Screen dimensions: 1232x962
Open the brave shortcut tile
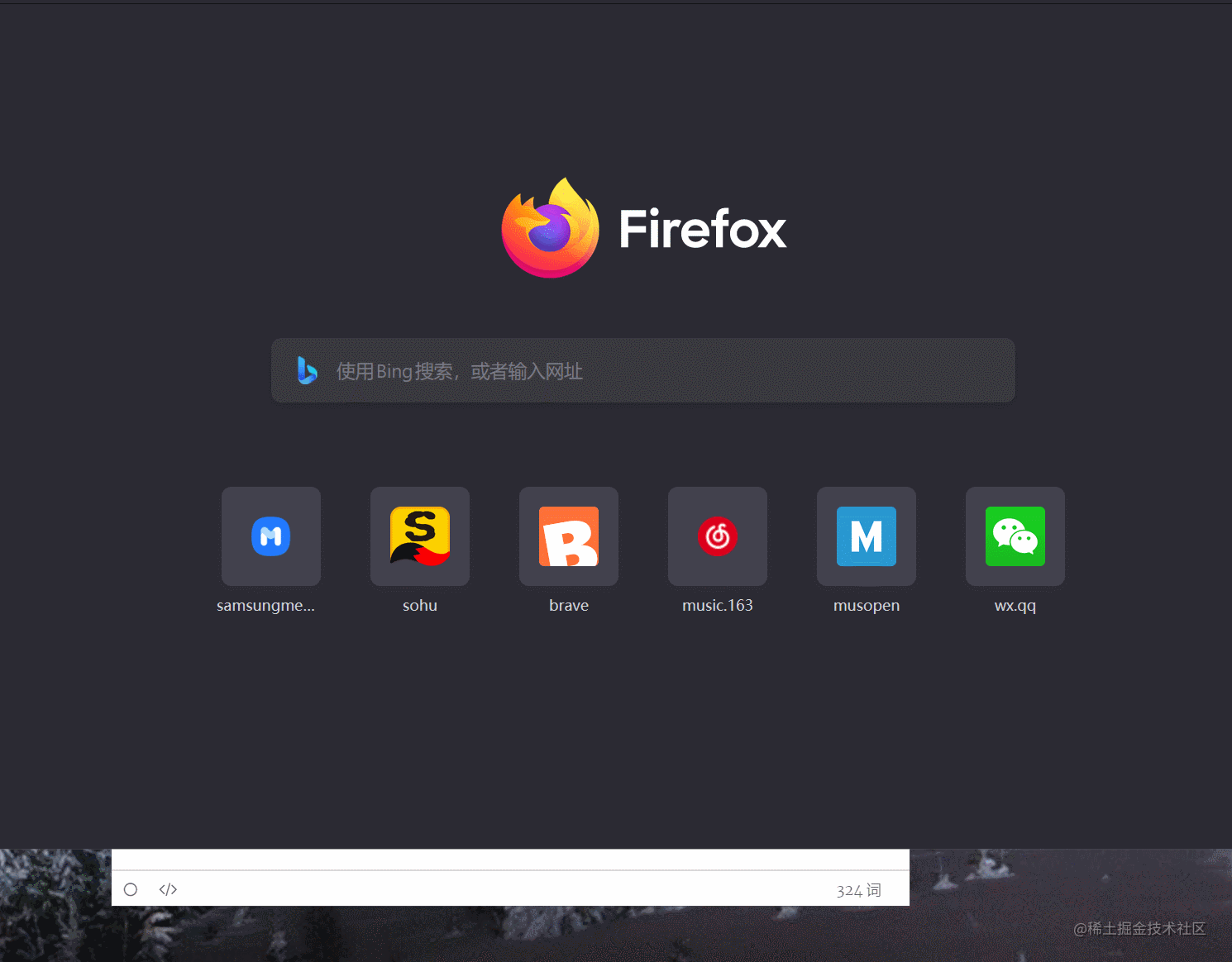tap(569, 536)
